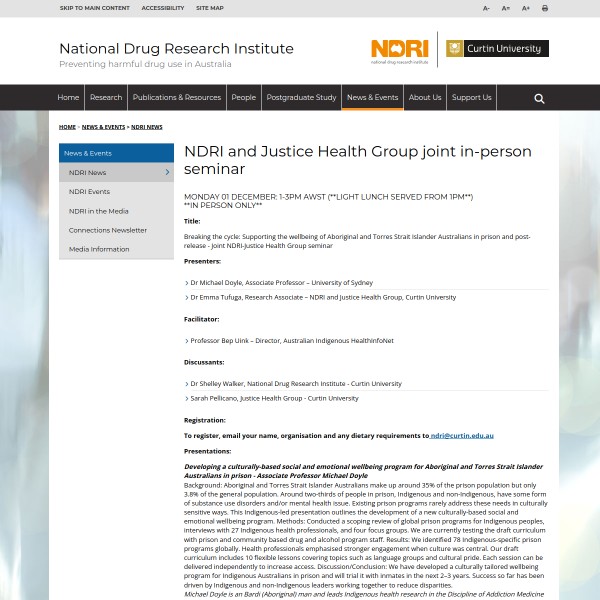Reset text size with A= icon
Image resolution: width=600 pixels, height=600 pixels.
point(506,8)
